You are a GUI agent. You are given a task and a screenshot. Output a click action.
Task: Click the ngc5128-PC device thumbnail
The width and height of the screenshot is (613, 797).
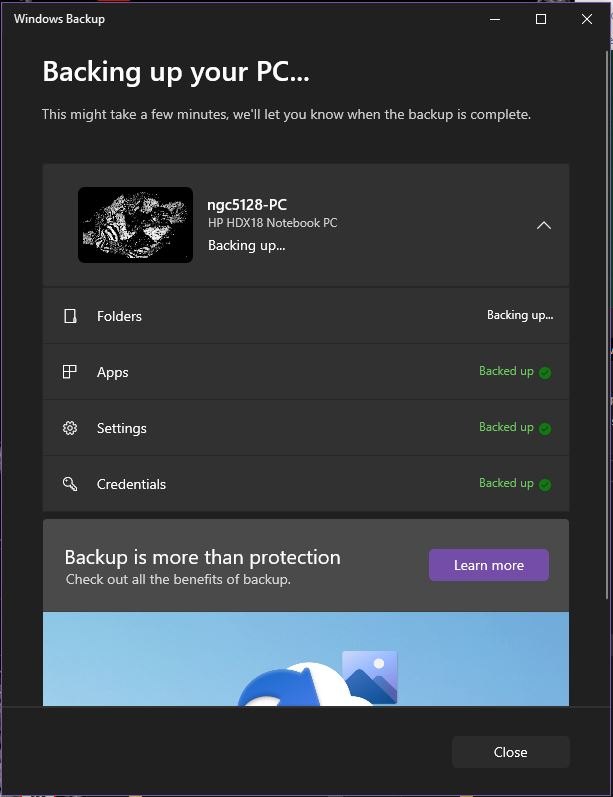(x=135, y=225)
